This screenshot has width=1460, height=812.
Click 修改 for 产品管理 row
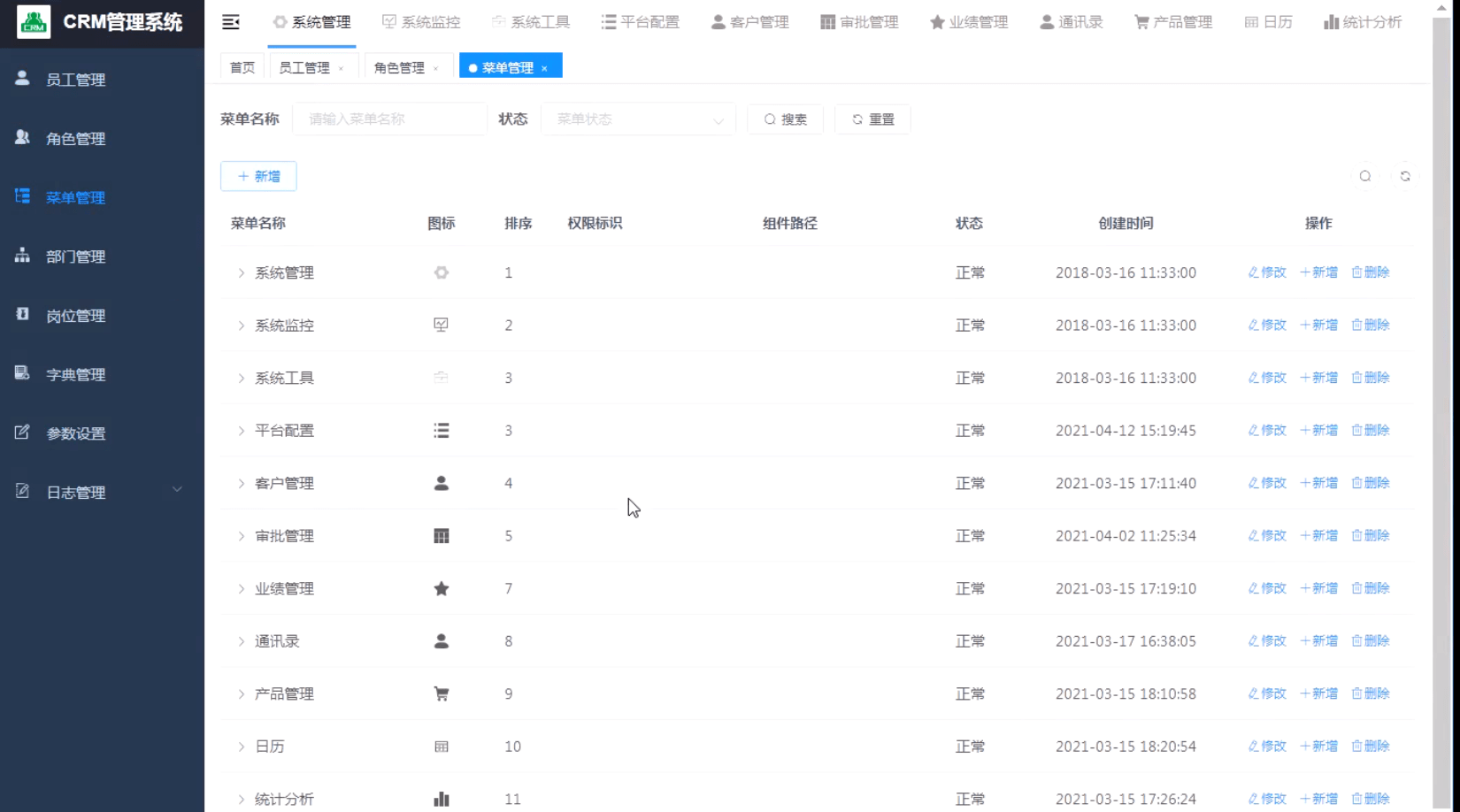pyautogui.click(x=1267, y=693)
